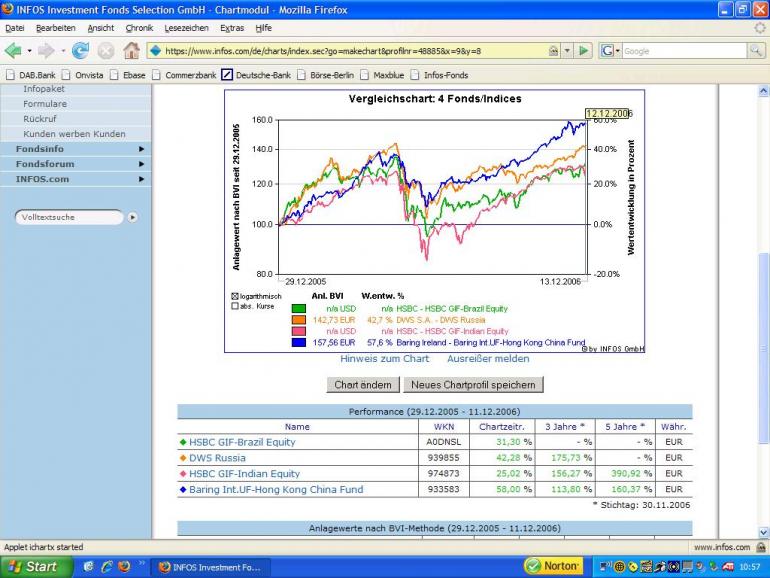Reload the page with the refresh icon
The height and width of the screenshot is (578, 770).
(x=81, y=51)
